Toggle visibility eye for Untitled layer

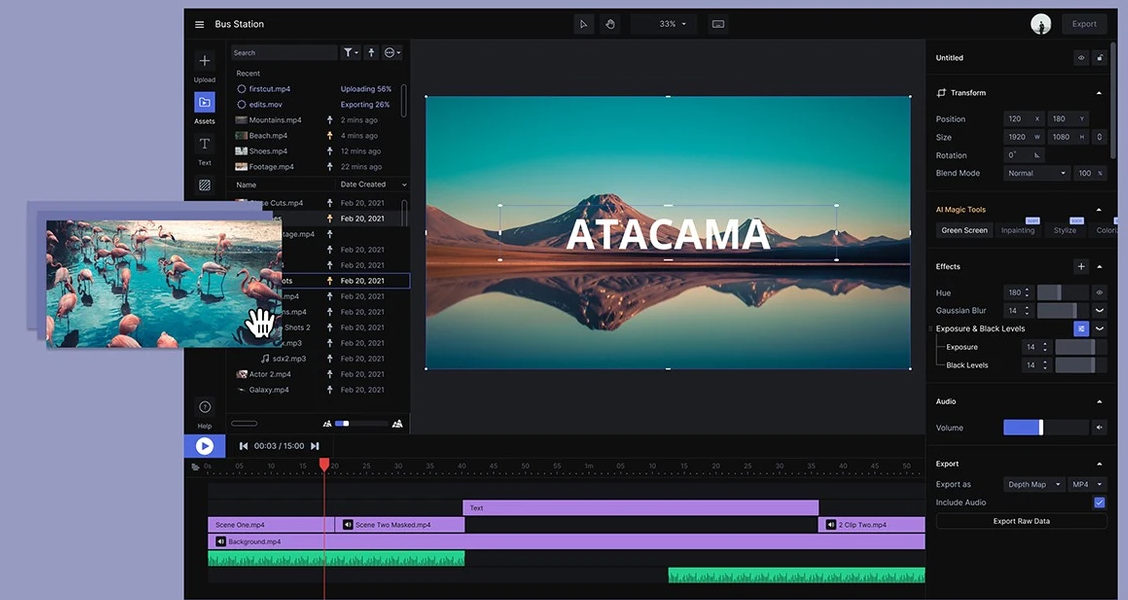coord(1081,58)
